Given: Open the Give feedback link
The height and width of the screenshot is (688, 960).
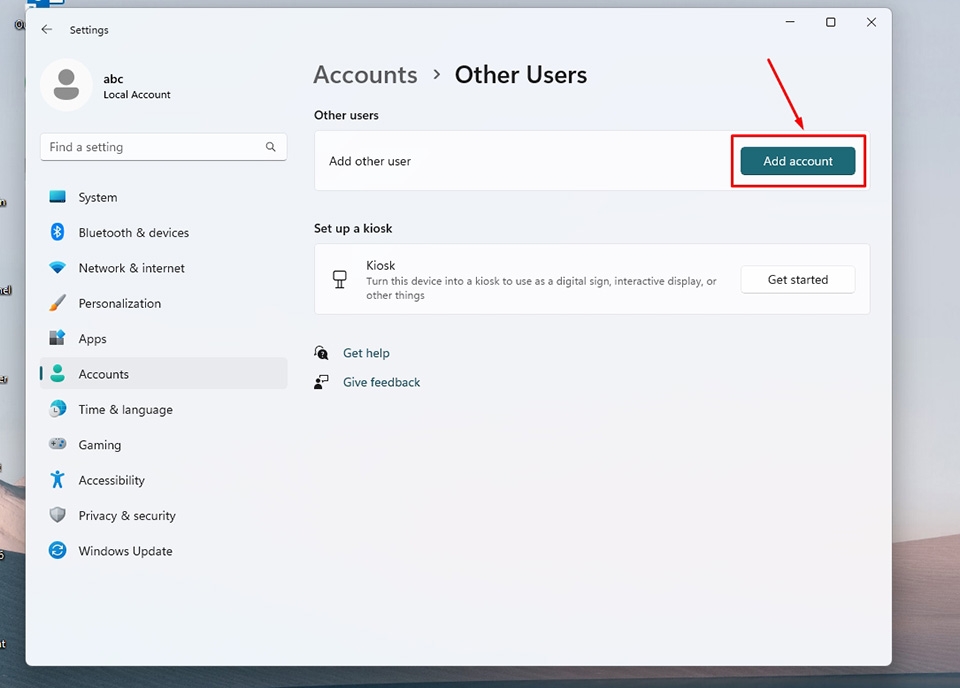Looking at the screenshot, I should click(381, 383).
